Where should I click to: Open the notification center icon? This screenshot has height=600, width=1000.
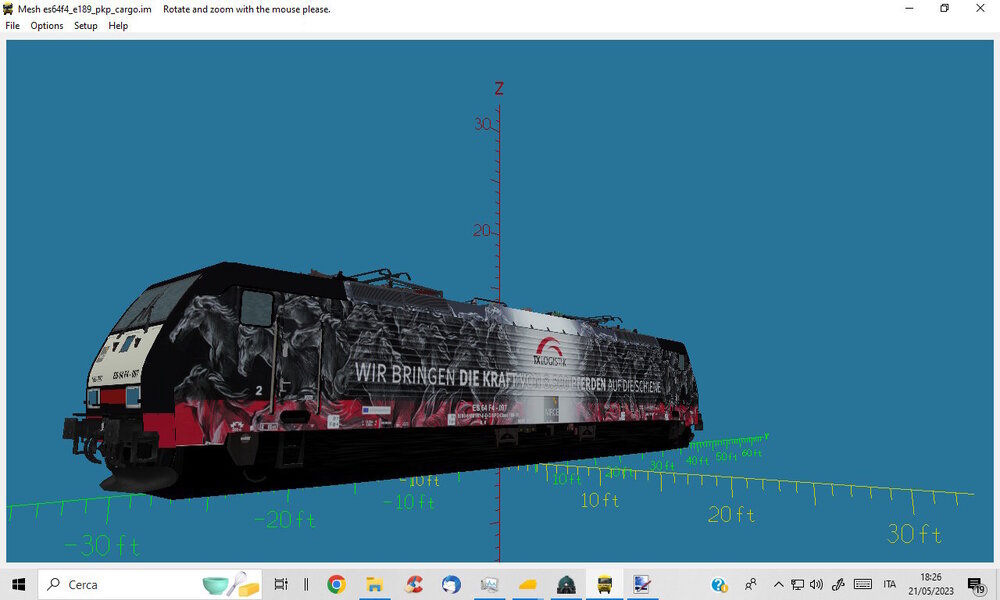click(x=976, y=585)
